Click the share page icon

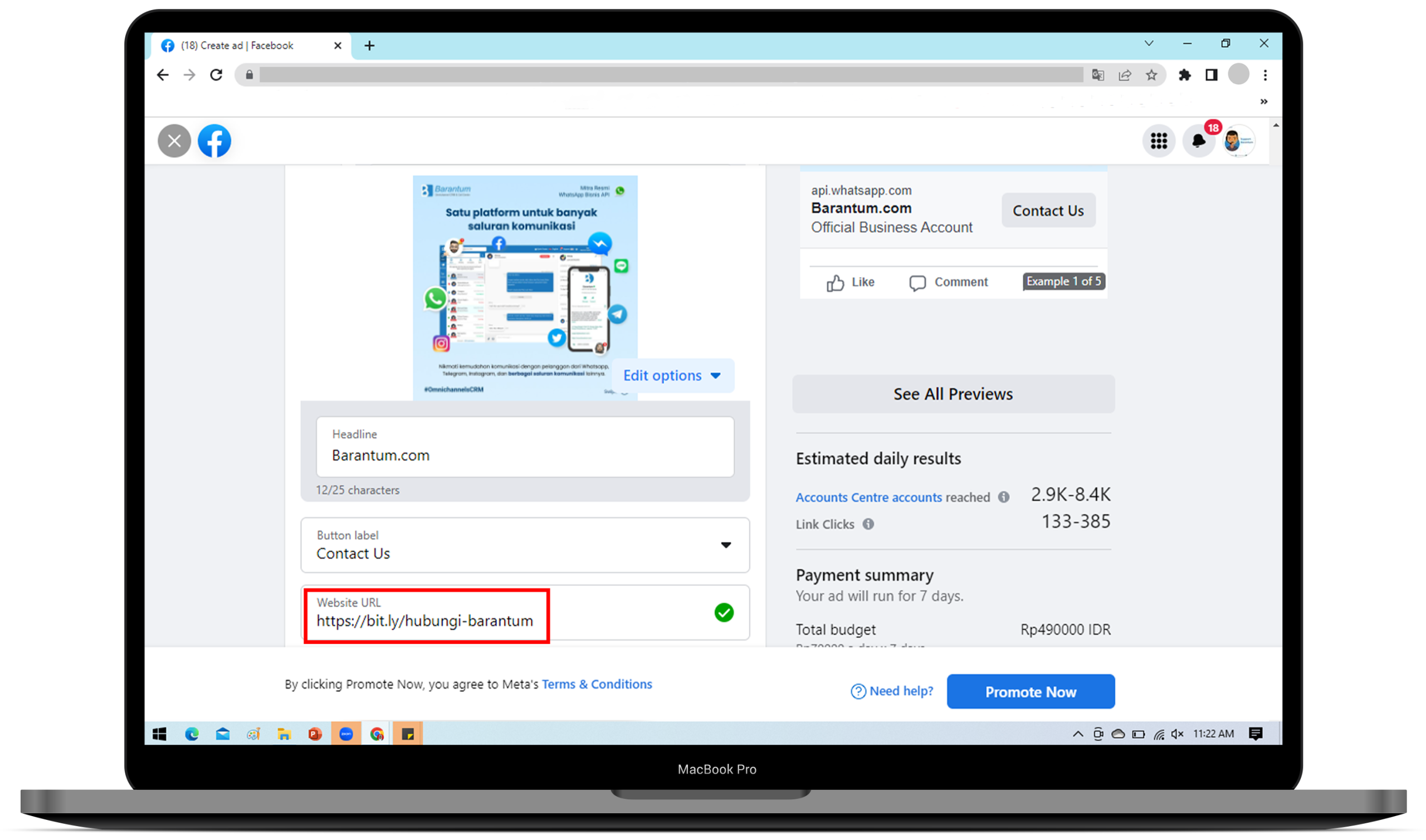click(1125, 75)
